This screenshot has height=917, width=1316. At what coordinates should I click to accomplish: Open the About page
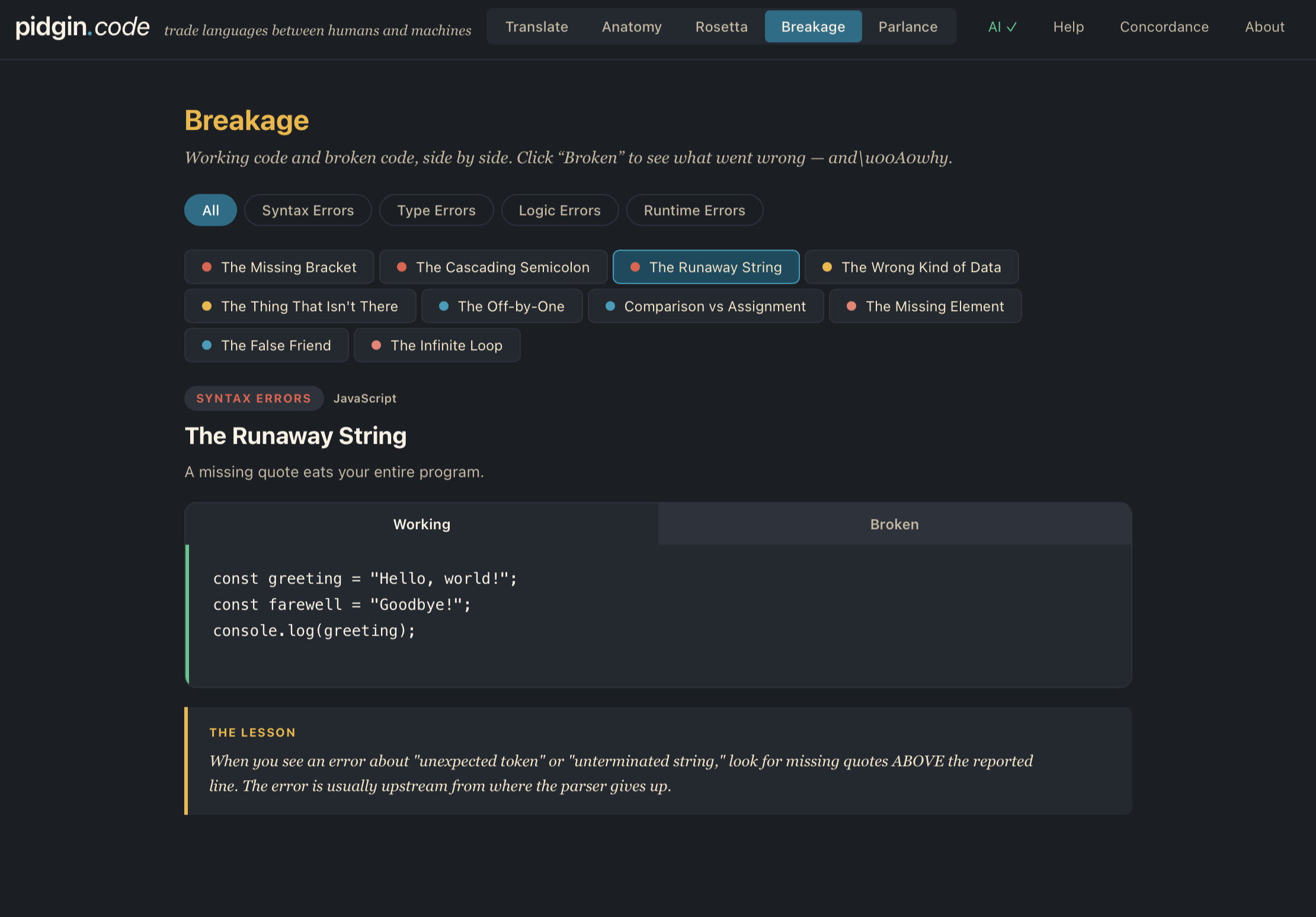pyautogui.click(x=1265, y=27)
